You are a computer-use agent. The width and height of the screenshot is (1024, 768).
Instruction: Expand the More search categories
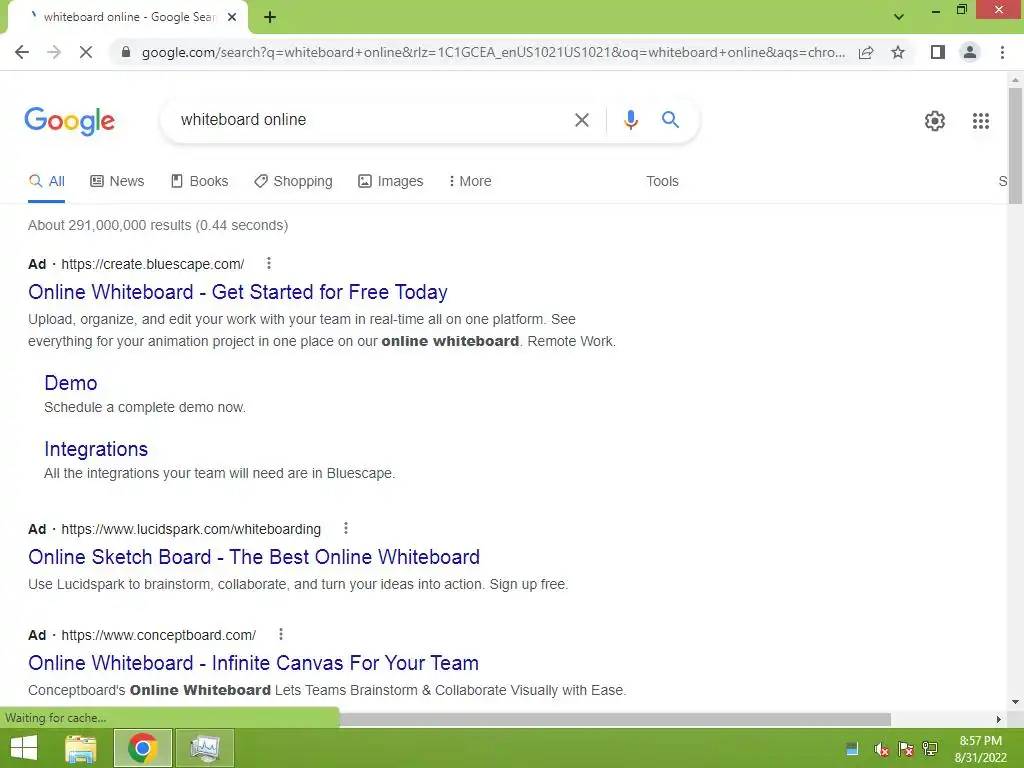[x=470, y=182]
